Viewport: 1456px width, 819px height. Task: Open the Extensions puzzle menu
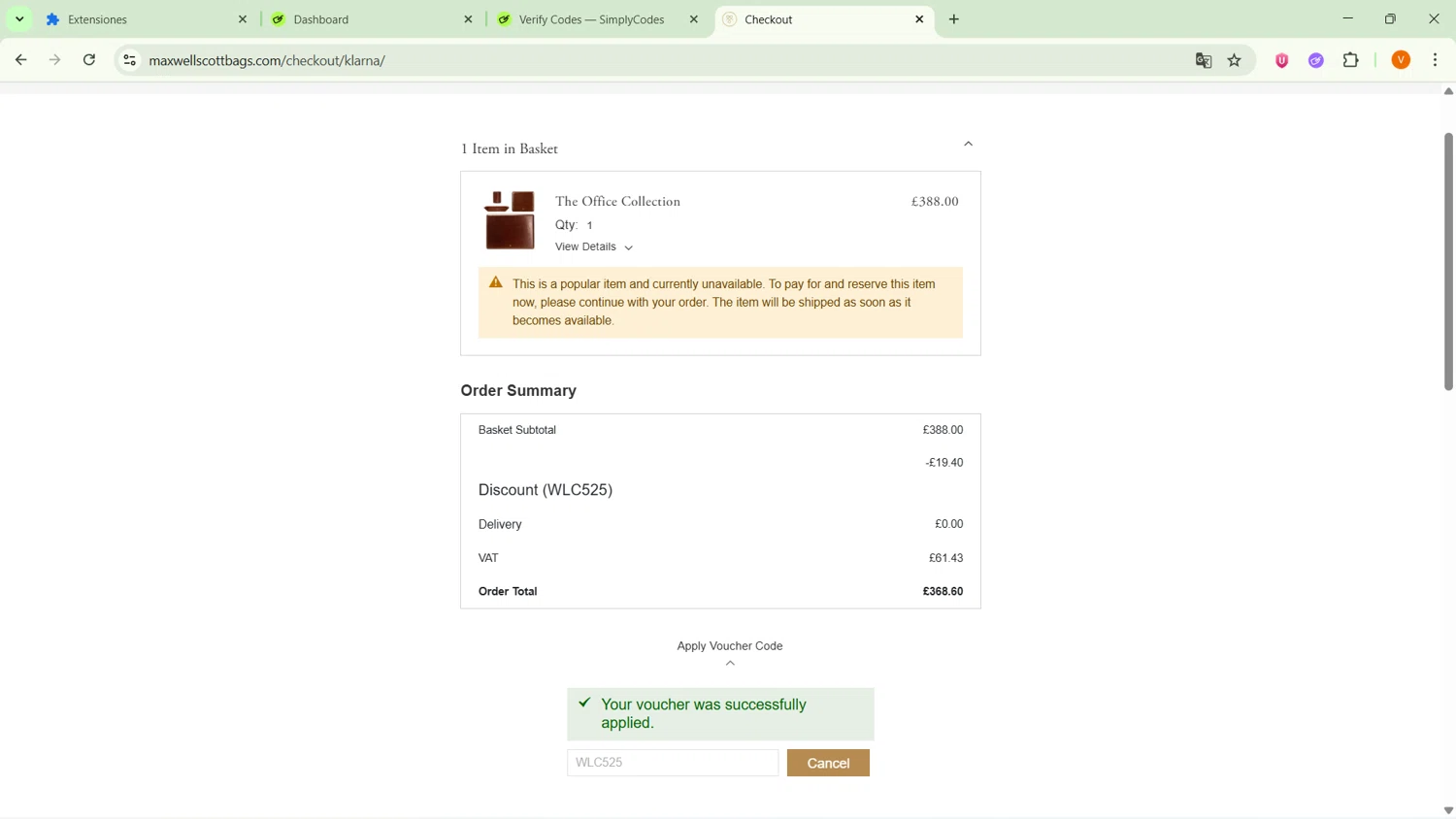click(1351, 60)
